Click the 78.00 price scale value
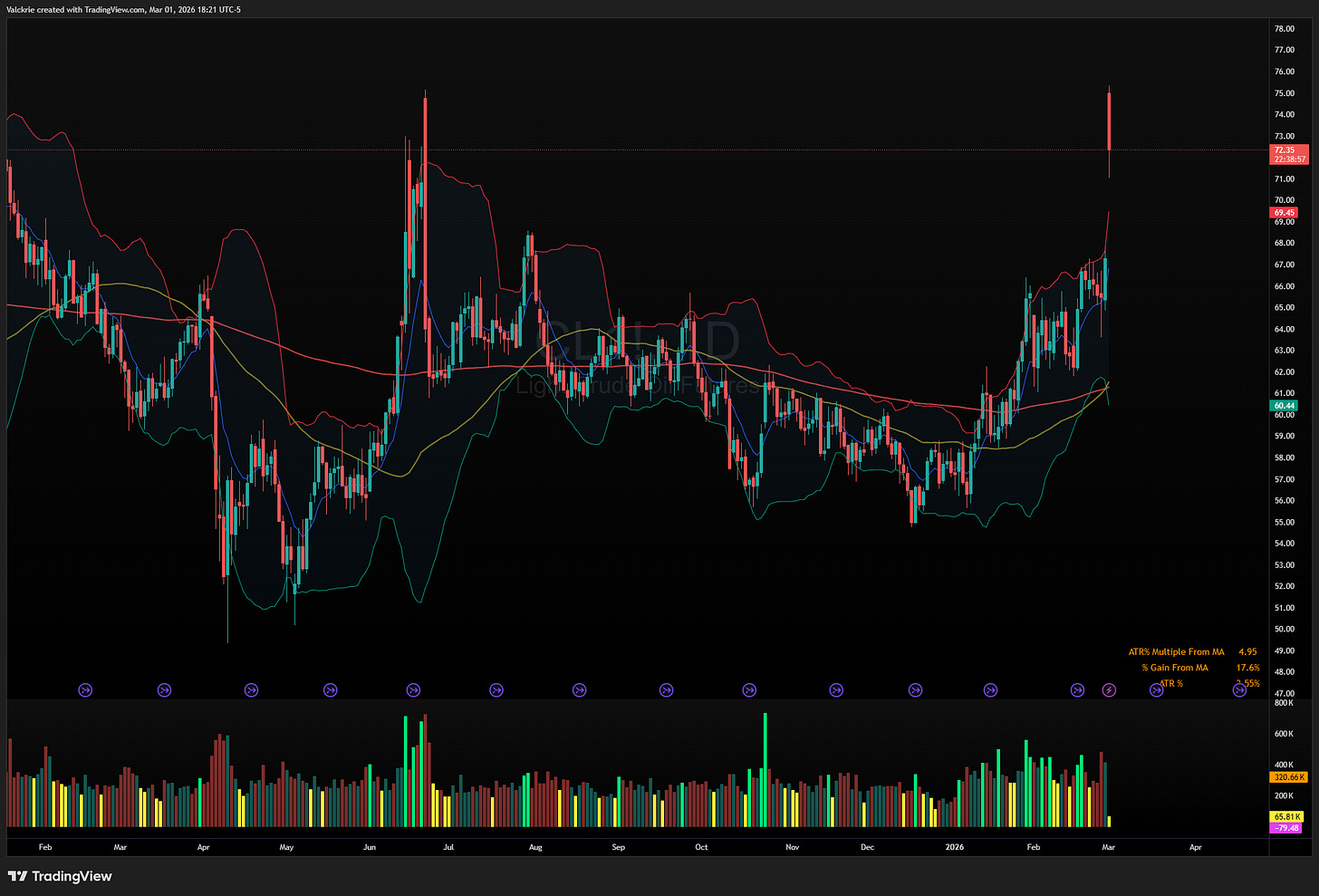This screenshot has width=1319, height=896. pos(1284,29)
